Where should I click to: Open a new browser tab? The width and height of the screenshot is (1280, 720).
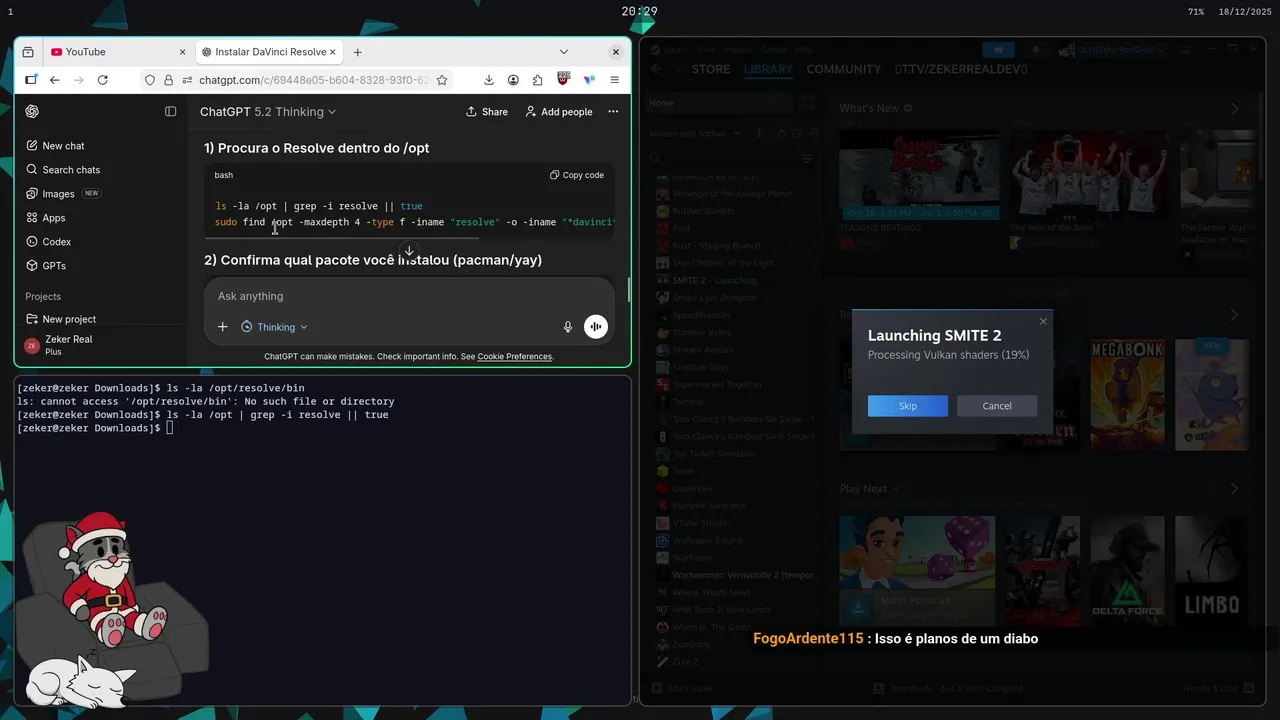(357, 52)
